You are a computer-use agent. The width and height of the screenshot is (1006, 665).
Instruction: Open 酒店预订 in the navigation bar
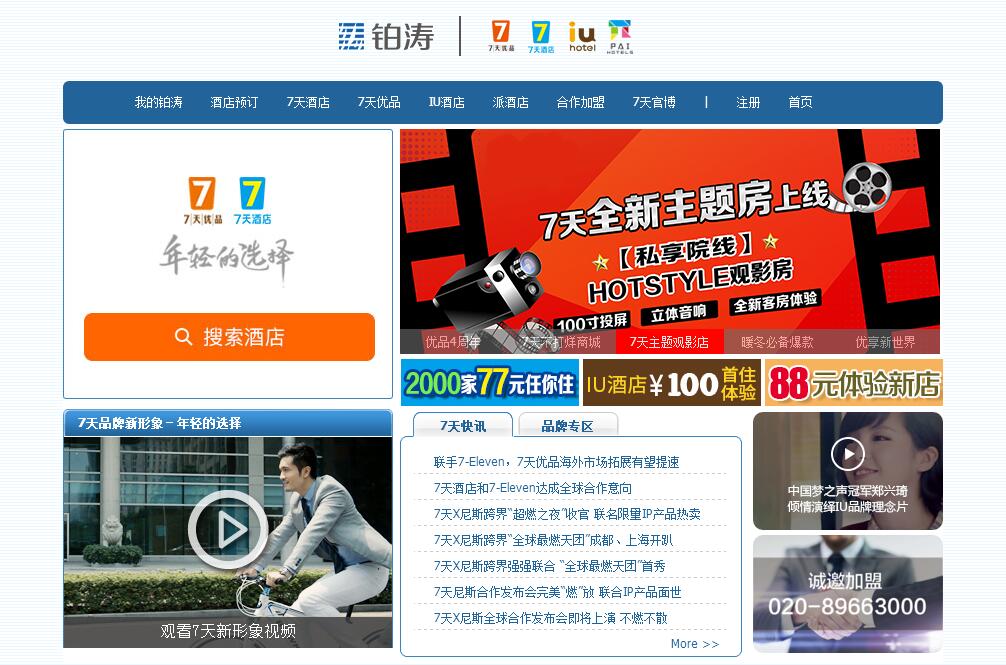click(234, 103)
